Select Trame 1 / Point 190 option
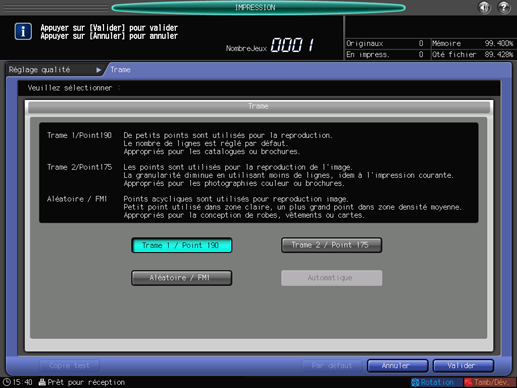Screen dimensions: 517x388 coord(182,245)
